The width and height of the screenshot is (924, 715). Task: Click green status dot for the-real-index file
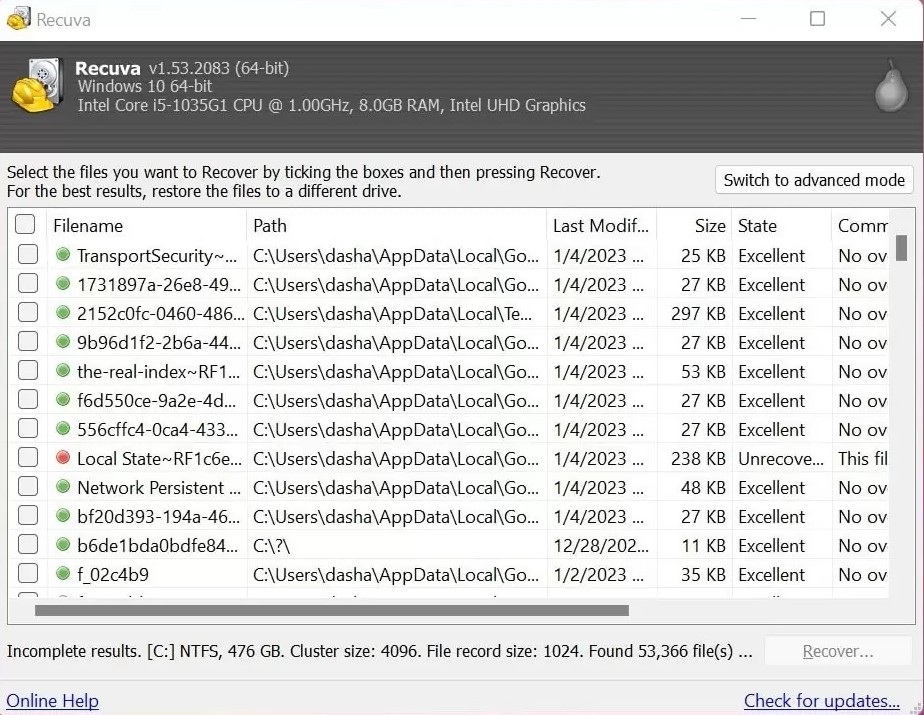click(x=63, y=371)
